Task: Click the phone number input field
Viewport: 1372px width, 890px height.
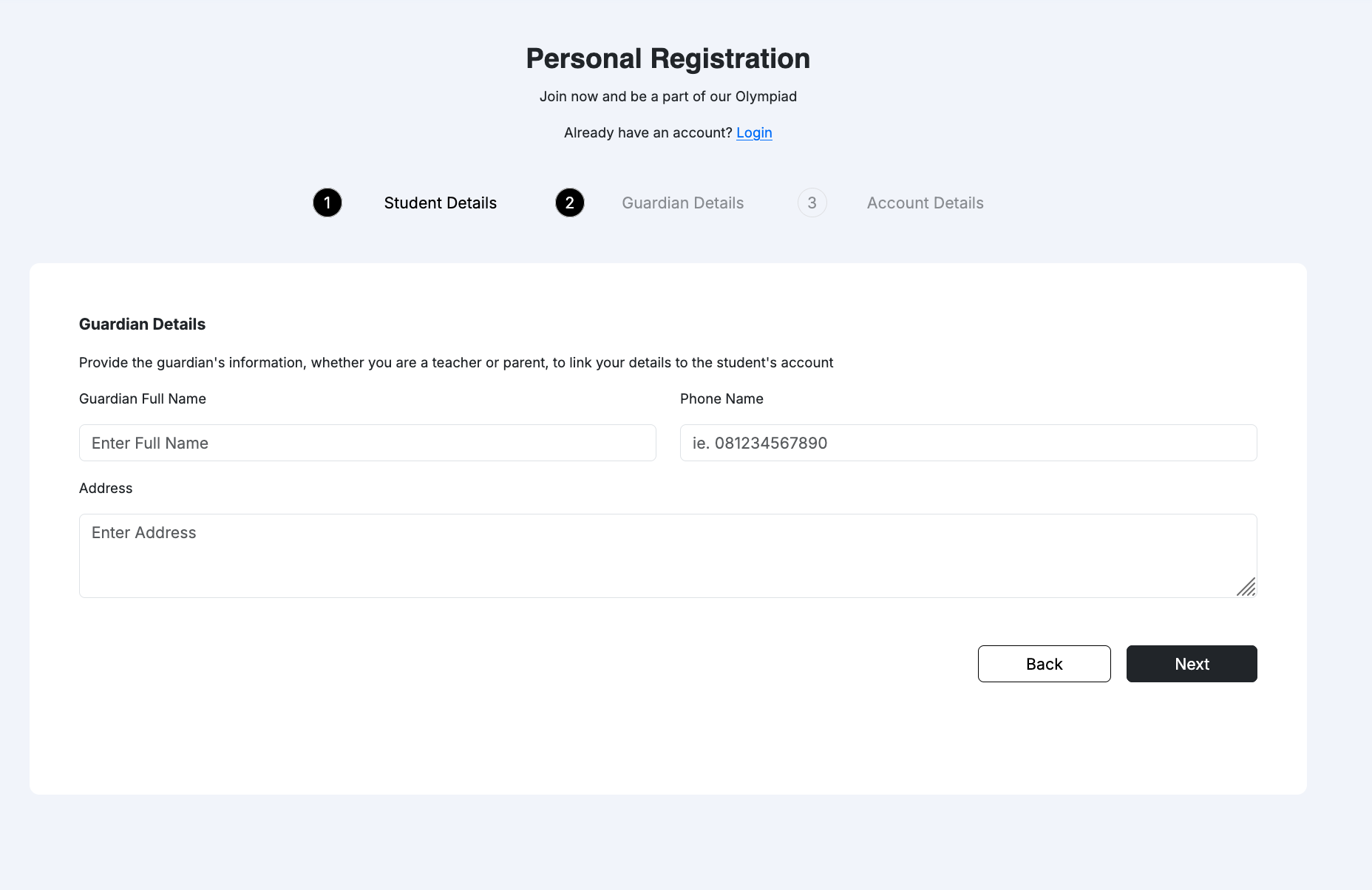Action: pyautogui.click(x=968, y=443)
